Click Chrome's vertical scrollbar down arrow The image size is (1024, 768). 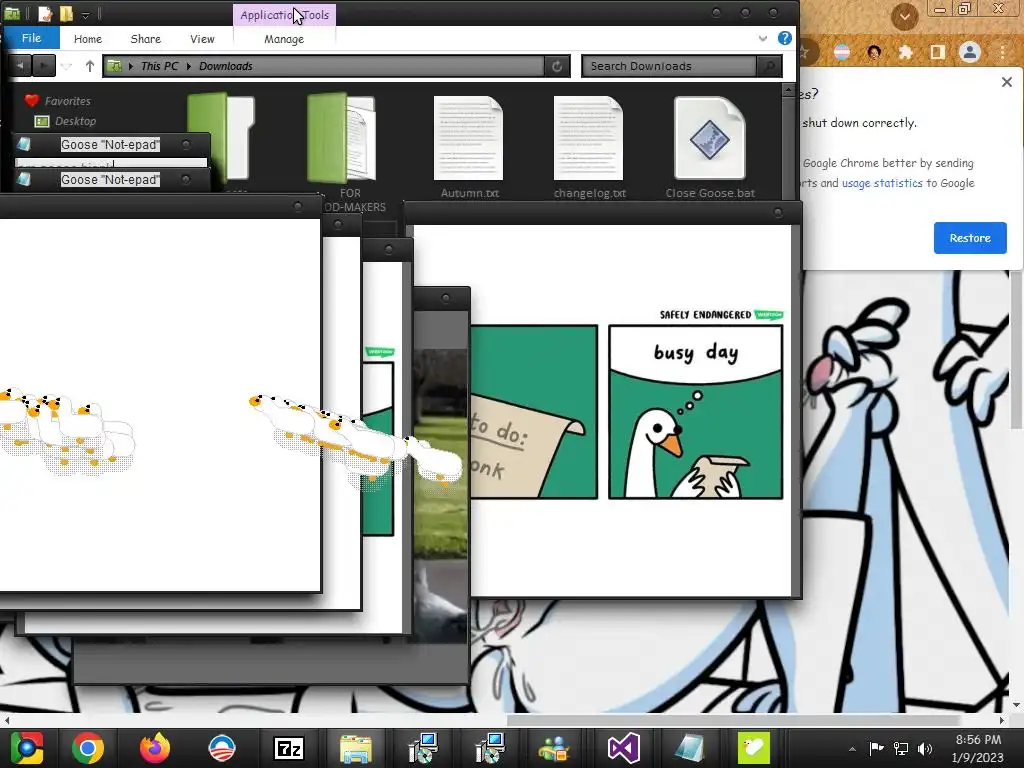tap(1016, 705)
